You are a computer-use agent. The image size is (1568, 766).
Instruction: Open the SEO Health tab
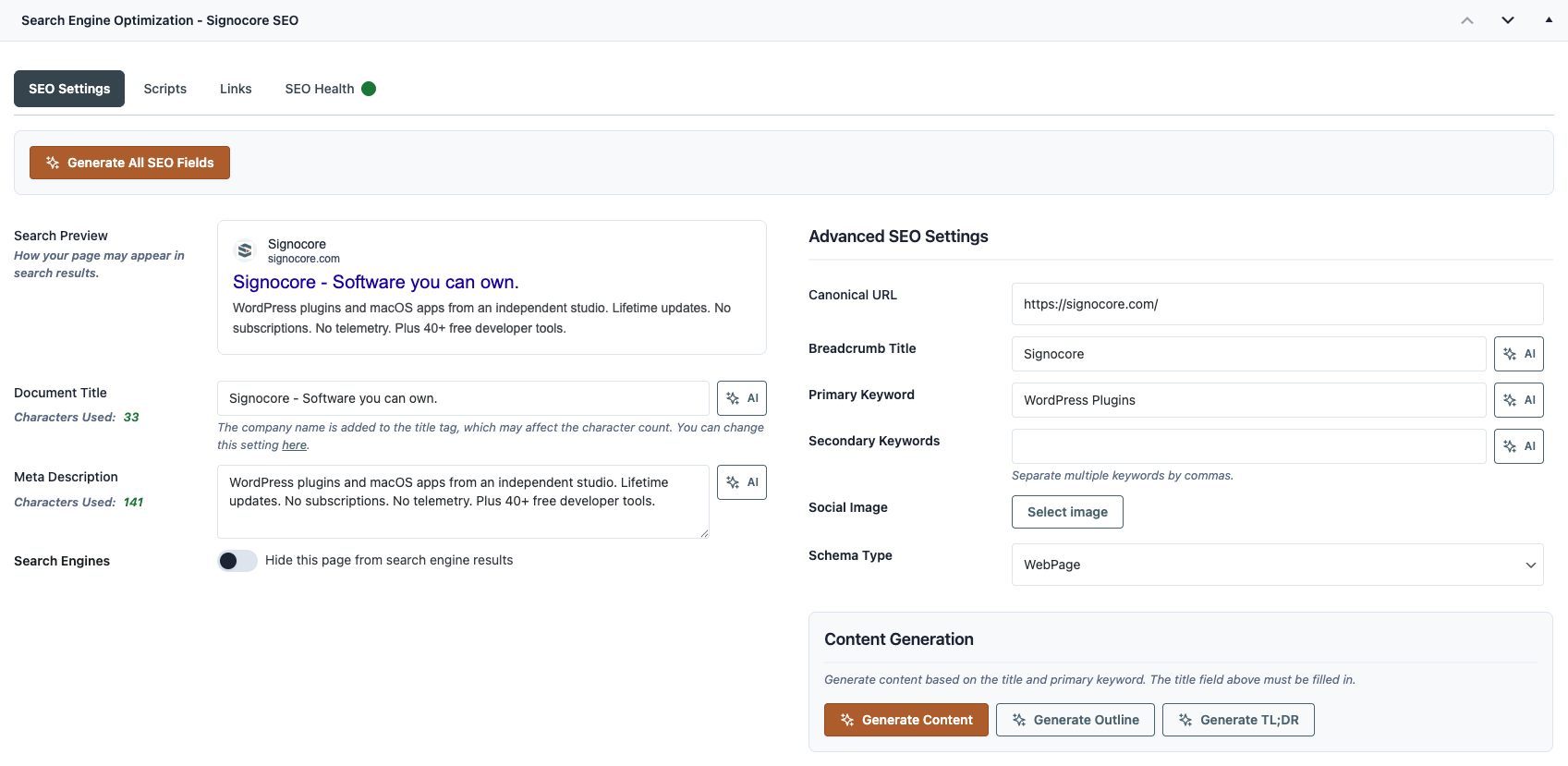pyautogui.click(x=330, y=89)
